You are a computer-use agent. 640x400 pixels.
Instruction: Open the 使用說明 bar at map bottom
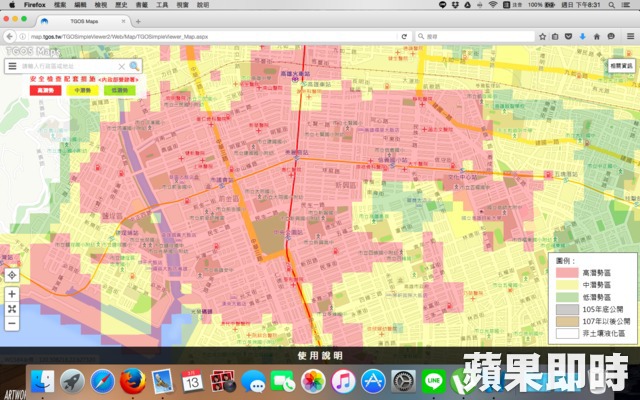coord(320,356)
